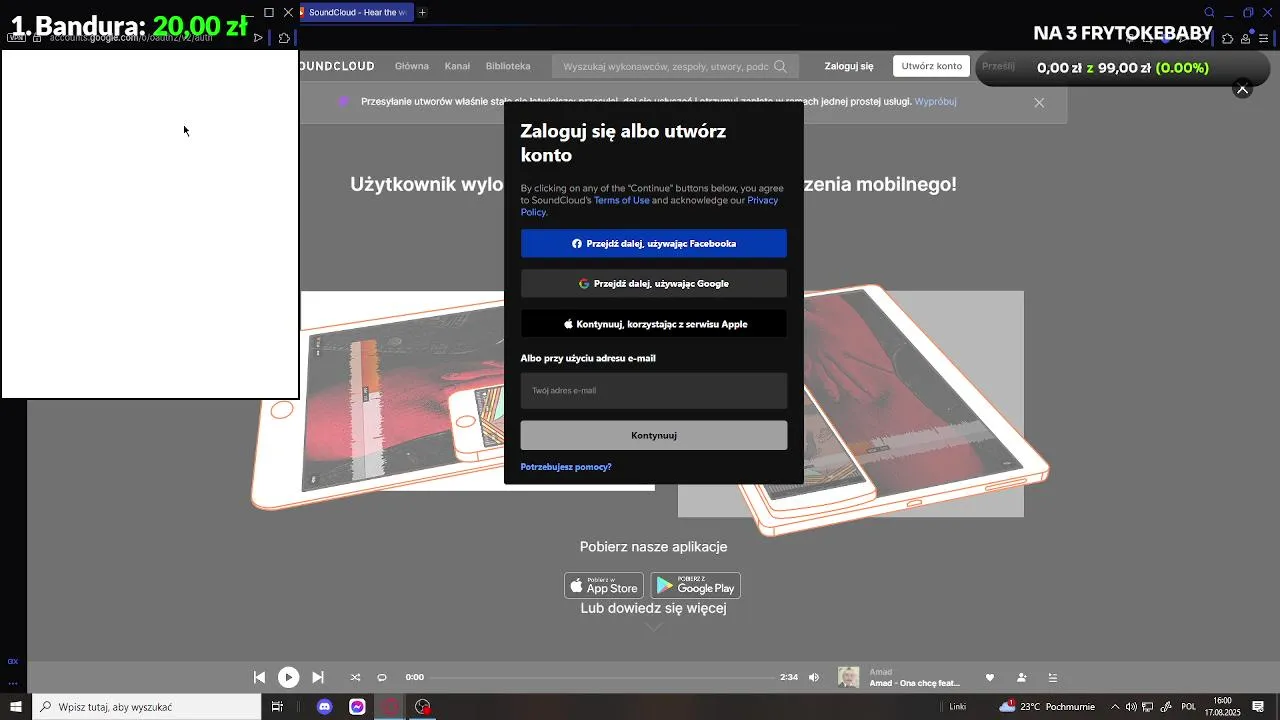Like the Amad track with the heart icon
1280x720 pixels.
pos(990,677)
